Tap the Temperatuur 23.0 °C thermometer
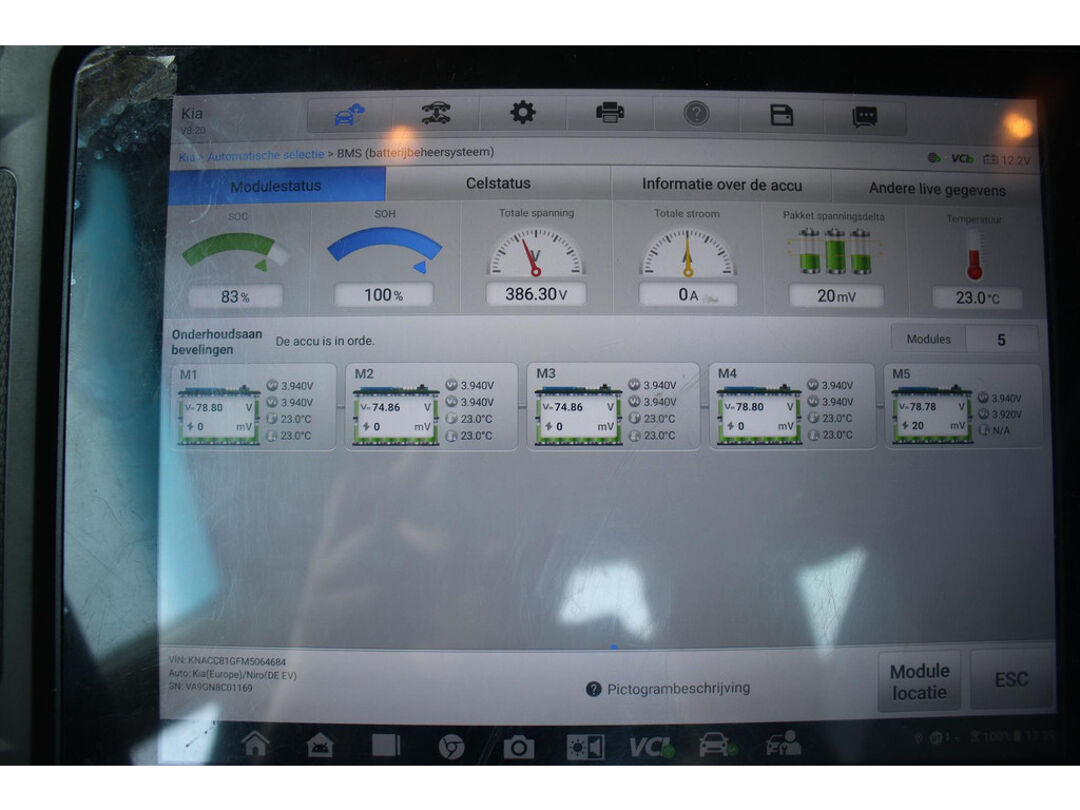The image size is (1080, 810). click(x=974, y=263)
